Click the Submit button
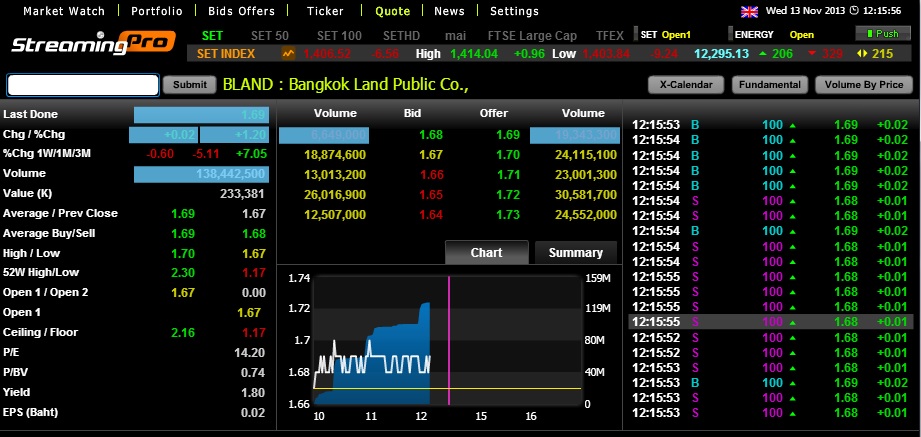921x437 pixels. tap(190, 85)
